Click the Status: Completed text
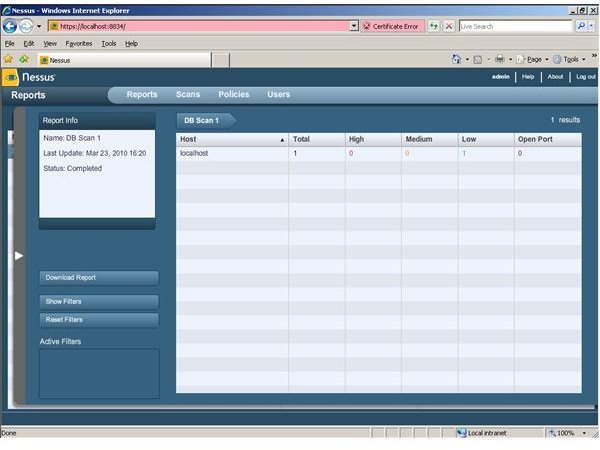The image size is (600, 450). [x=73, y=168]
